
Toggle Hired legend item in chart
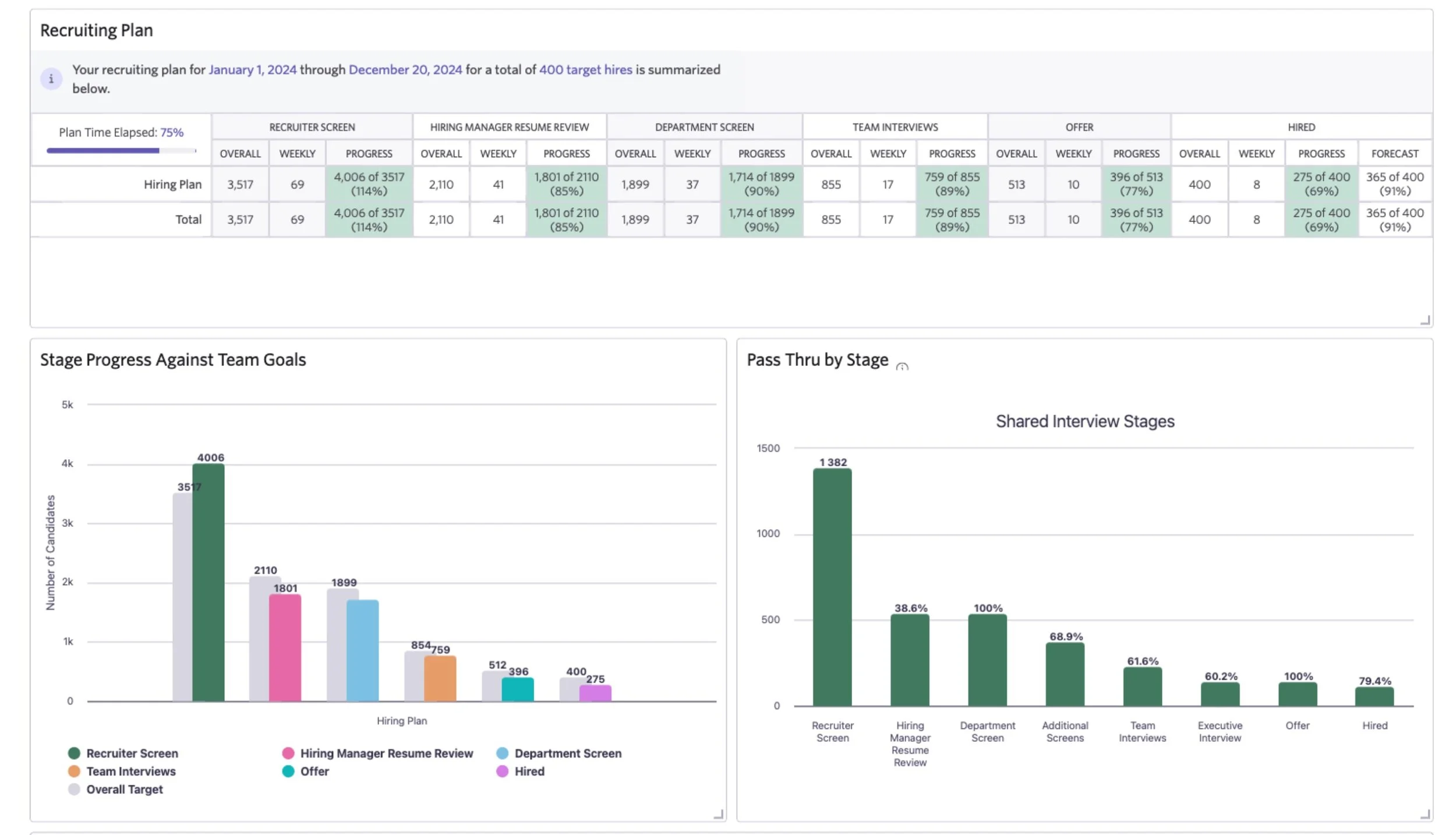point(521,771)
